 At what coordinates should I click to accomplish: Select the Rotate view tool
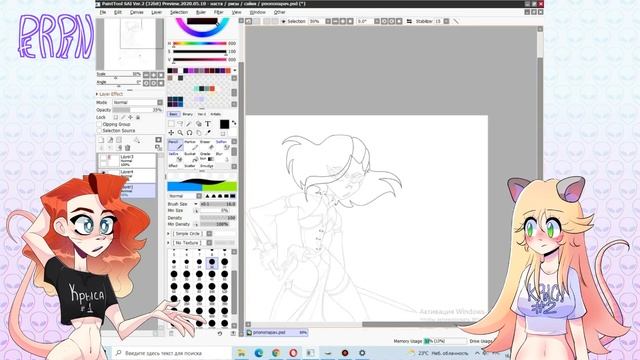[x=189, y=133]
